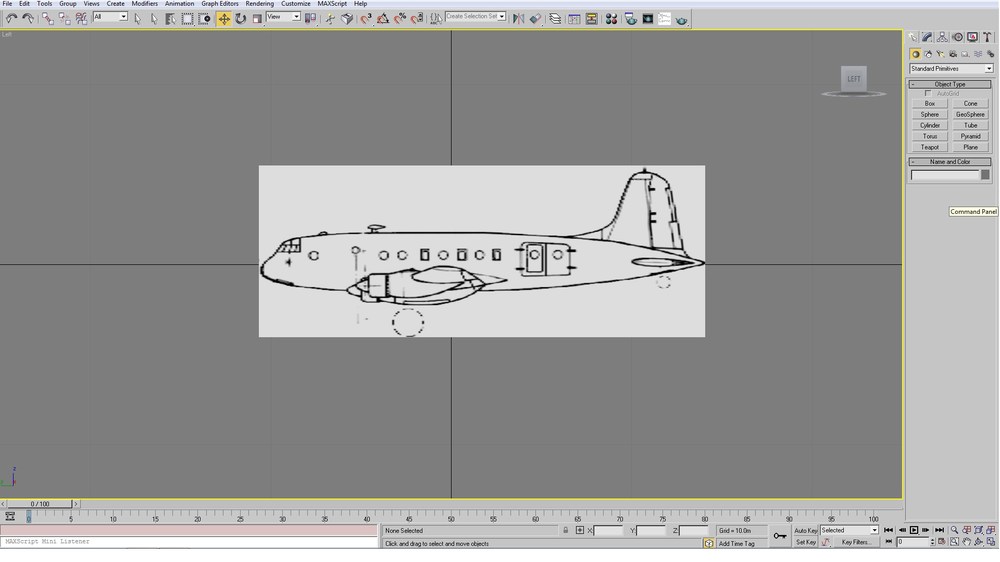The image size is (1000, 562).
Task: Click the Mirror tool icon
Action: [x=518, y=18]
